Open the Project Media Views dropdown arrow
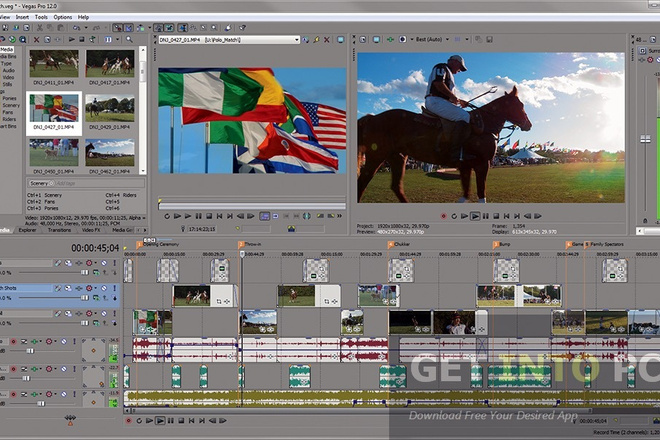This screenshot has width=660, height=440. click(x=117, y=40)
